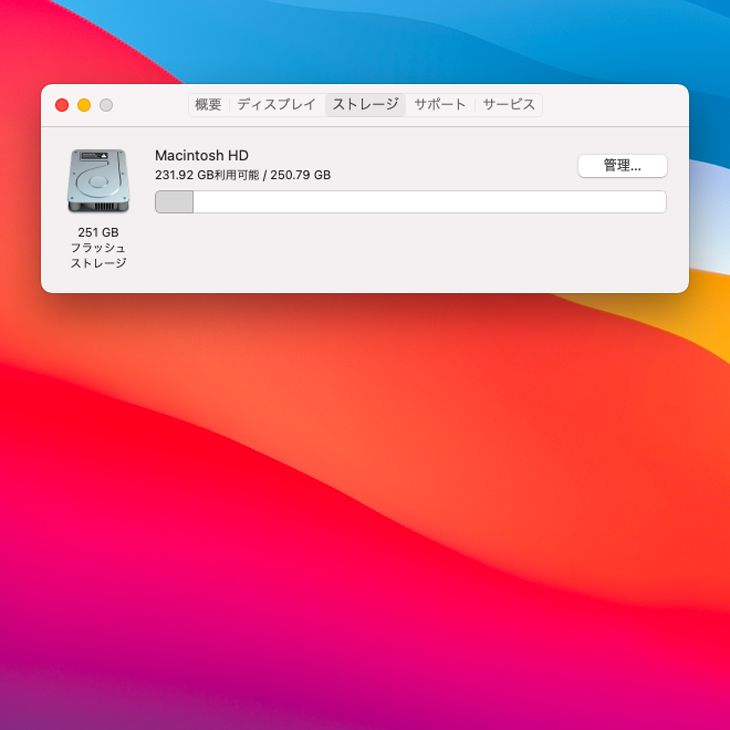Select the Macintosh HD volume name
This screenshot has height=730, width=730.
[202, 155]
